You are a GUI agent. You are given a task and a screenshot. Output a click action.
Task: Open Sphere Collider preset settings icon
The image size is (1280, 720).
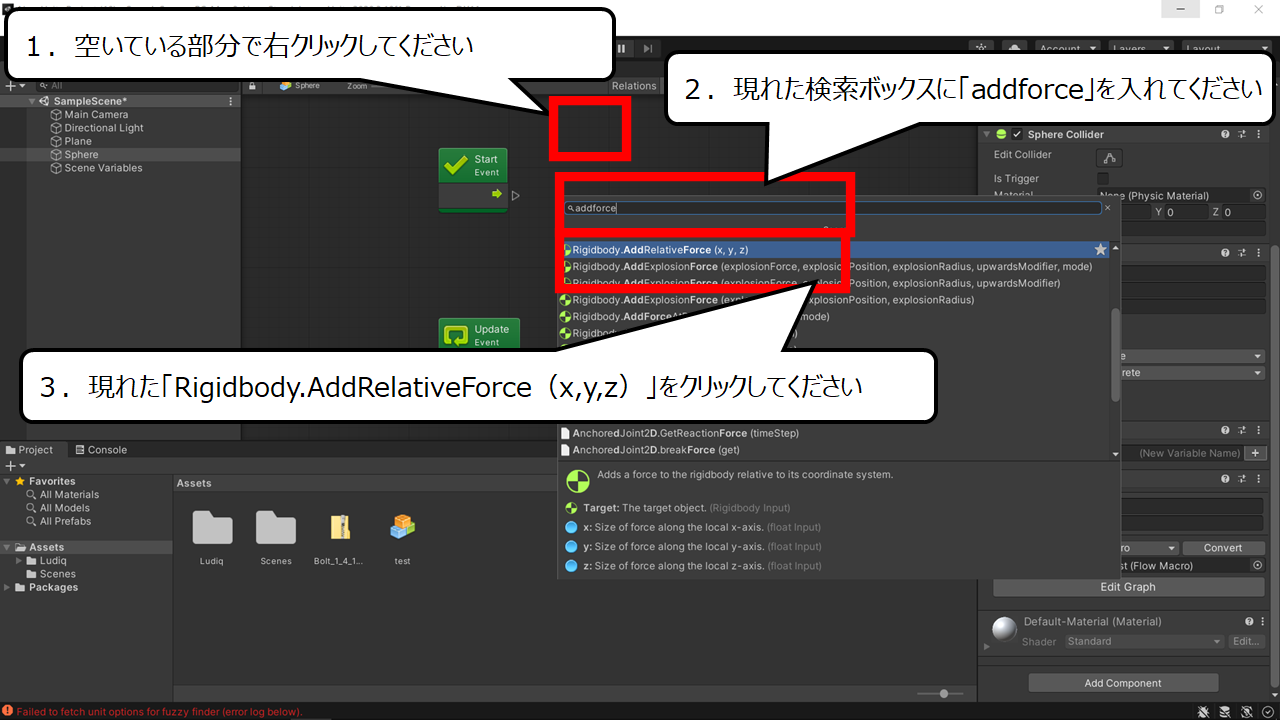1243,134
